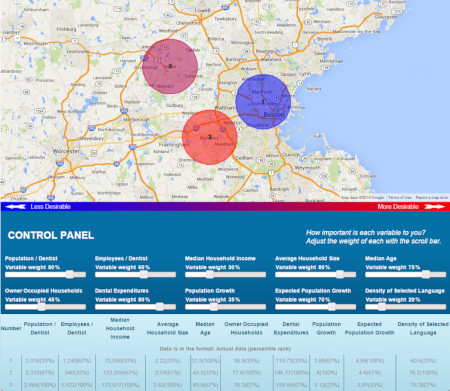Click the Gloucester label on the map

point(386,17)
